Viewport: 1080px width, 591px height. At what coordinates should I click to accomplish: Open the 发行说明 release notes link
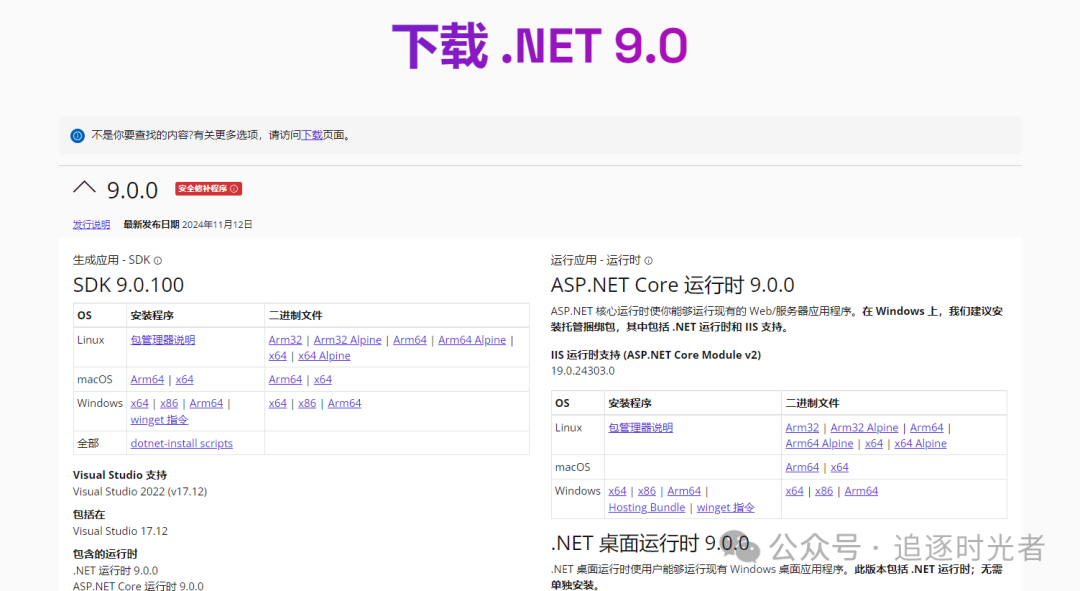(x=92, y=225)
